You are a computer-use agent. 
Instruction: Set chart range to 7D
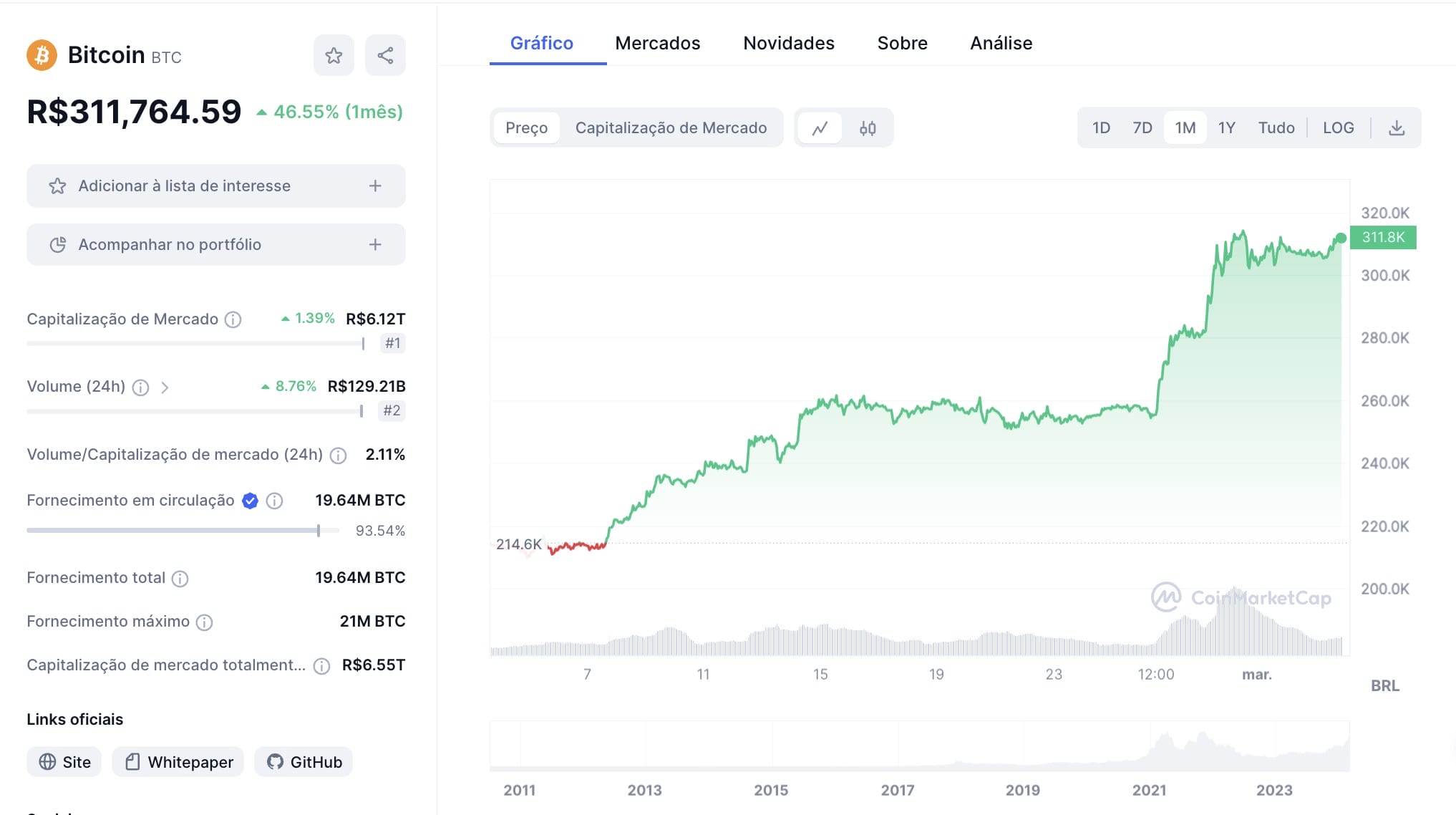click(x=1142, y=127)
